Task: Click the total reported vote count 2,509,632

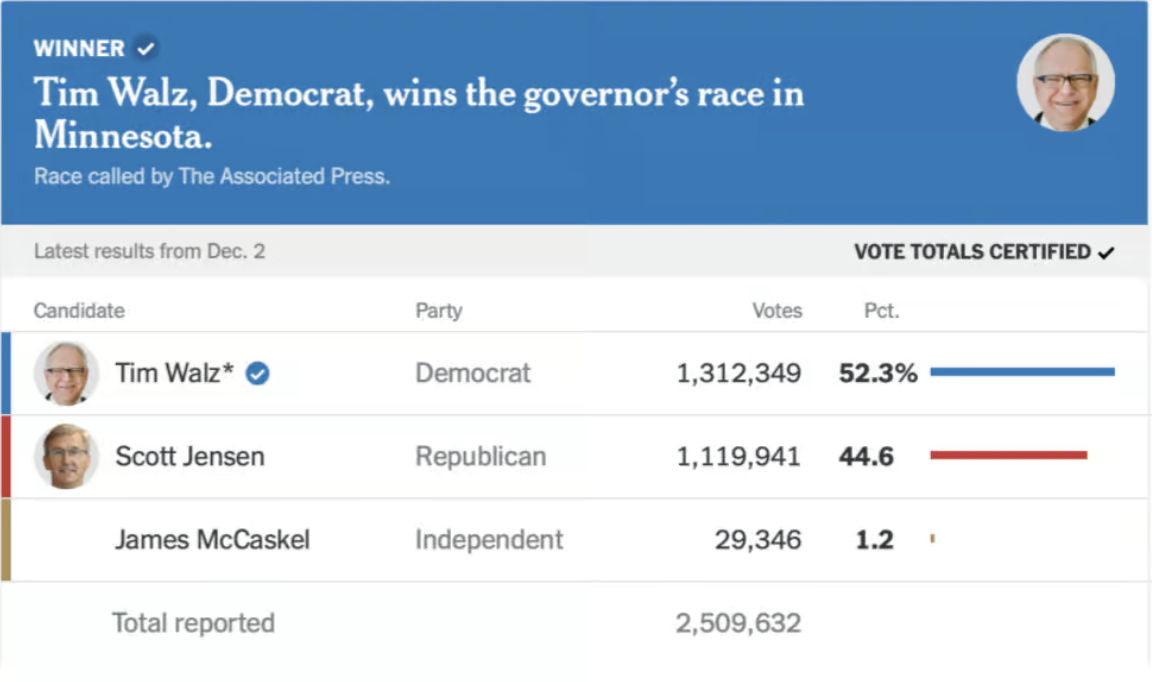Action: 738,624
